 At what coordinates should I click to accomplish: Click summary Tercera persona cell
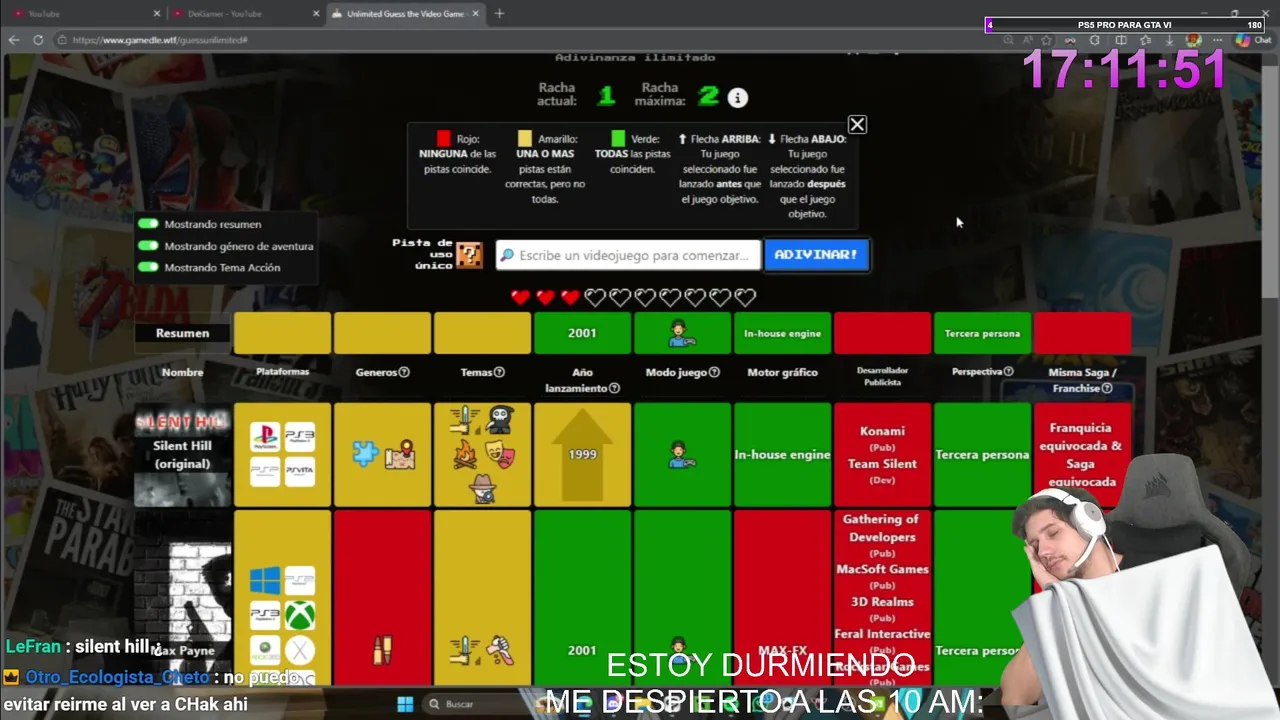point(982,333)
